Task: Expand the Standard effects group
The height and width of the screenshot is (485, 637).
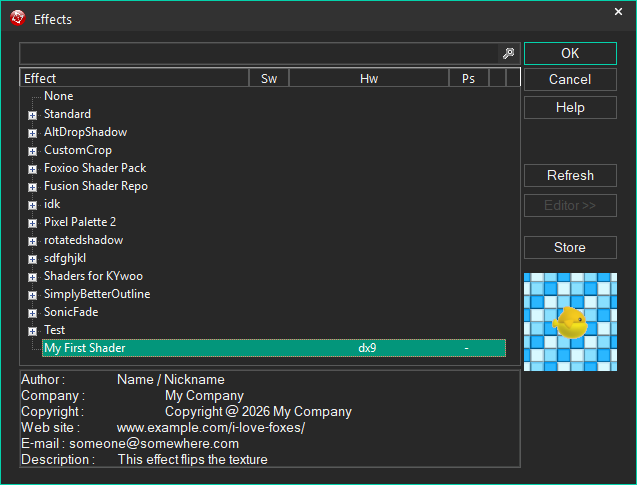Action: [32, 115]
